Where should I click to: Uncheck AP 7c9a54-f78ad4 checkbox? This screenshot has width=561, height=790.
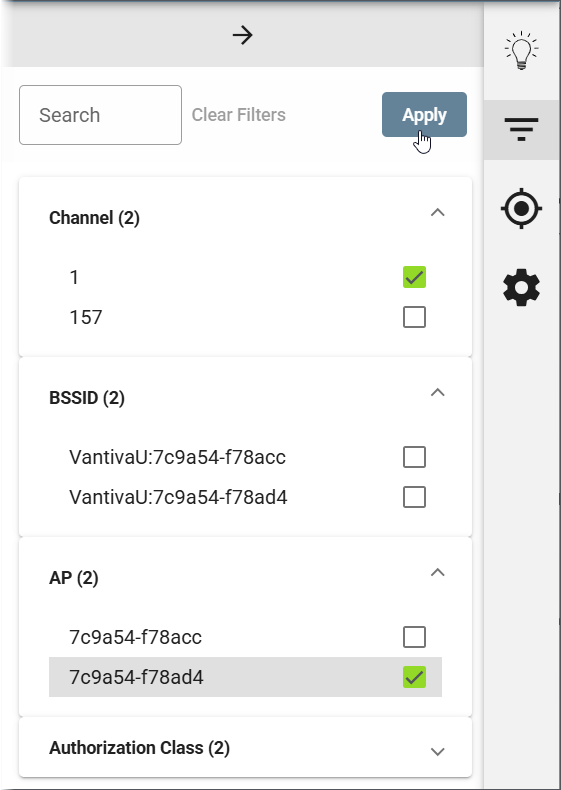tap(414, 677)
